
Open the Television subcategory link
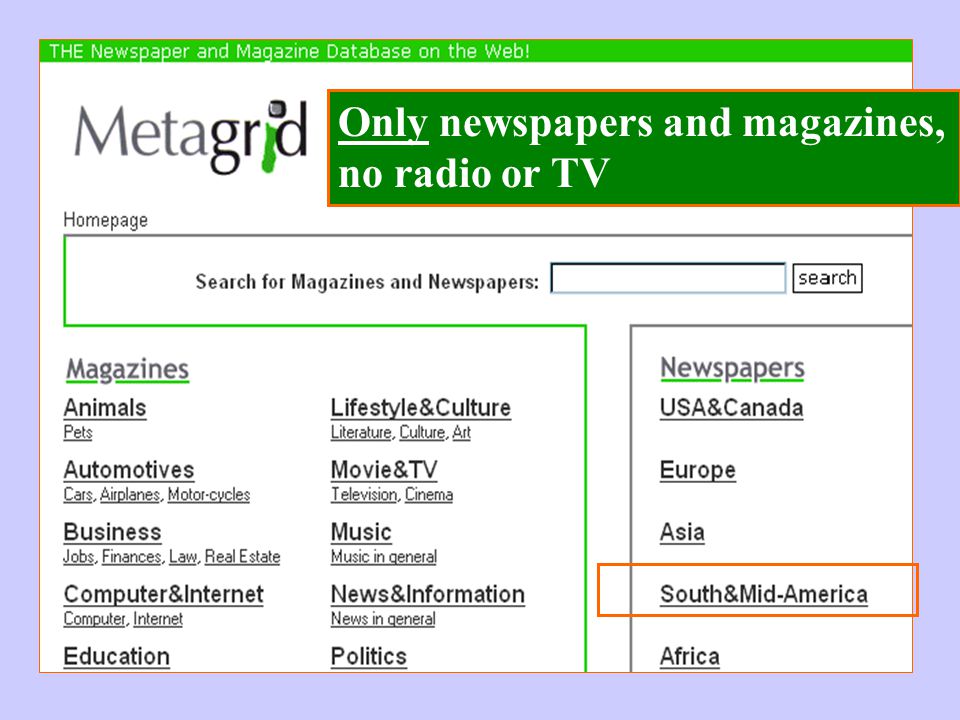pos(364,495)
